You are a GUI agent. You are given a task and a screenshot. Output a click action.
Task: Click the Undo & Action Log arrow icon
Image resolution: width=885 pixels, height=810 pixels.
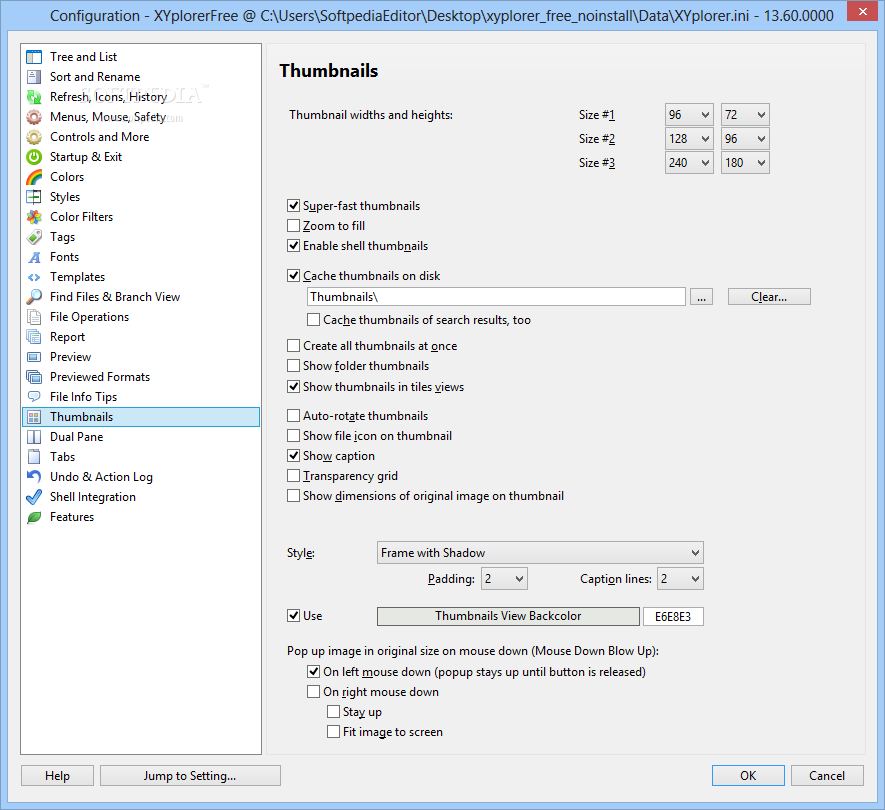pos(34,477)
